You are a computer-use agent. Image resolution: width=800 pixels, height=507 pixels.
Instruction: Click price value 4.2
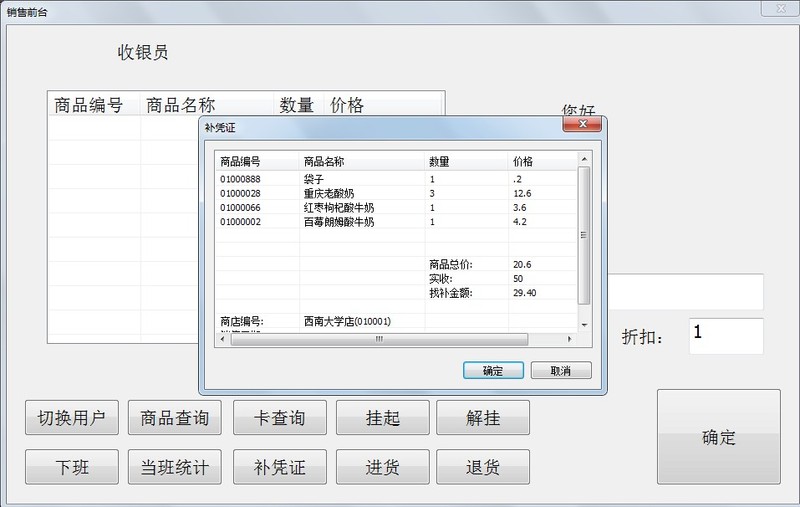coord(519,222)
